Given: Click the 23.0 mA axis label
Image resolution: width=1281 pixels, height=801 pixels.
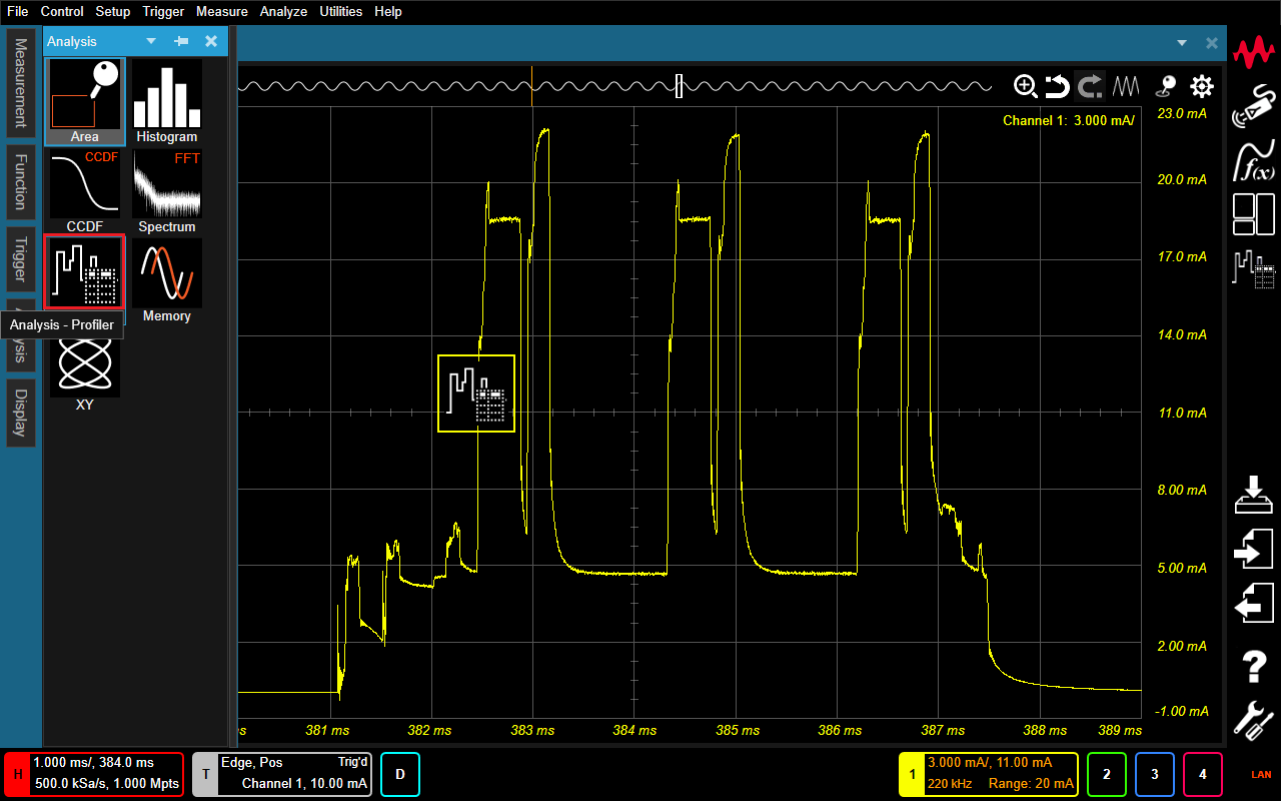Looking at the screenshot, I should tap(1182, 114).
